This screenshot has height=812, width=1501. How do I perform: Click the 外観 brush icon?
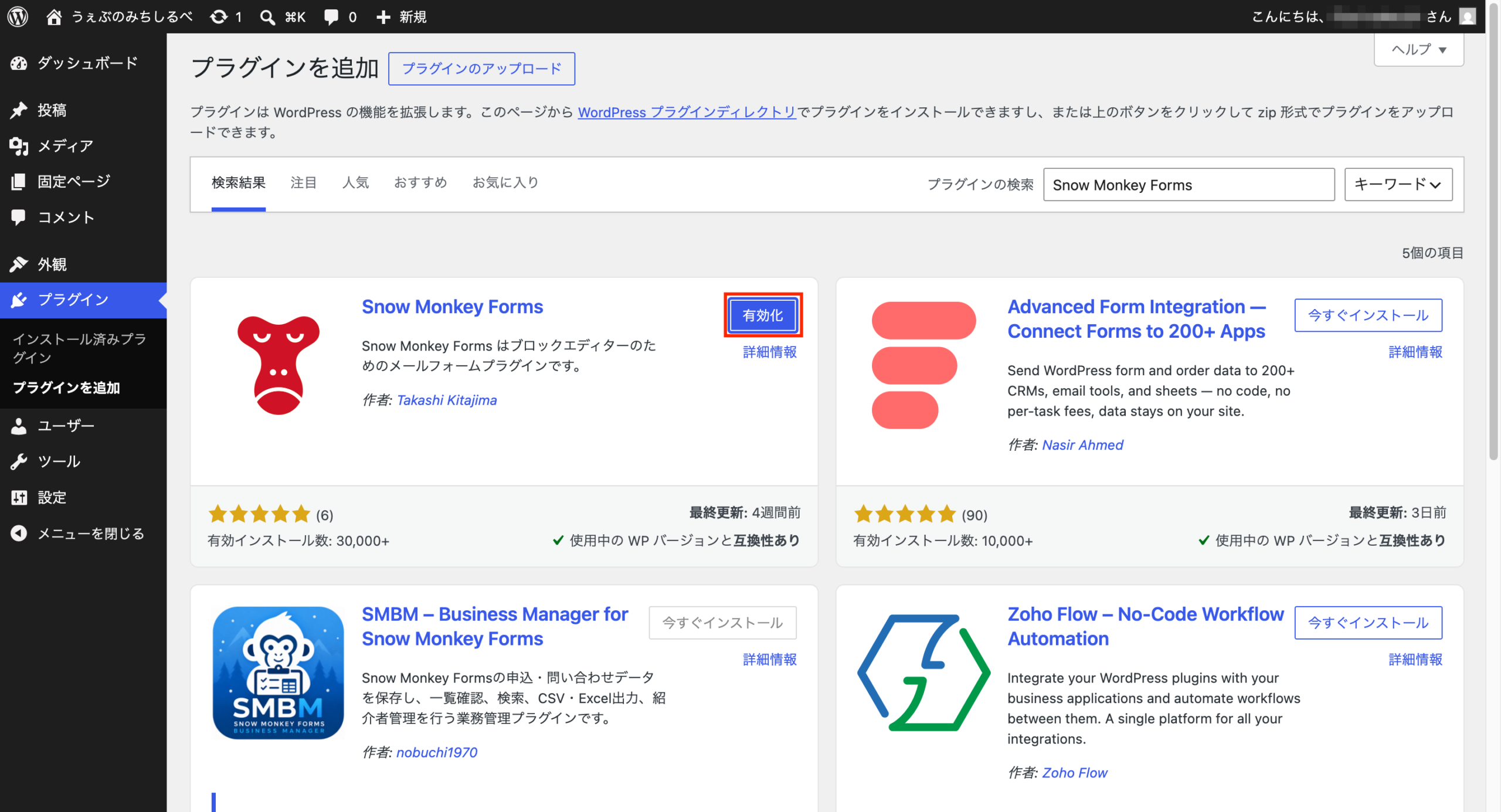(19, 264)
